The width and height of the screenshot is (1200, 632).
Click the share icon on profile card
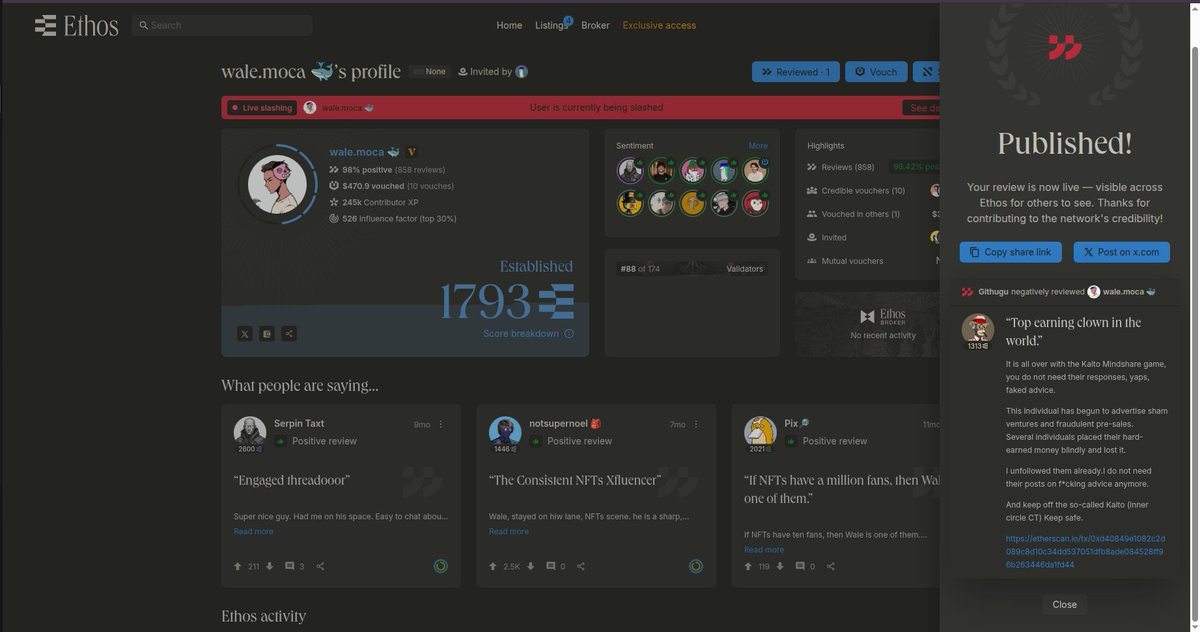(x=289, y=334)
